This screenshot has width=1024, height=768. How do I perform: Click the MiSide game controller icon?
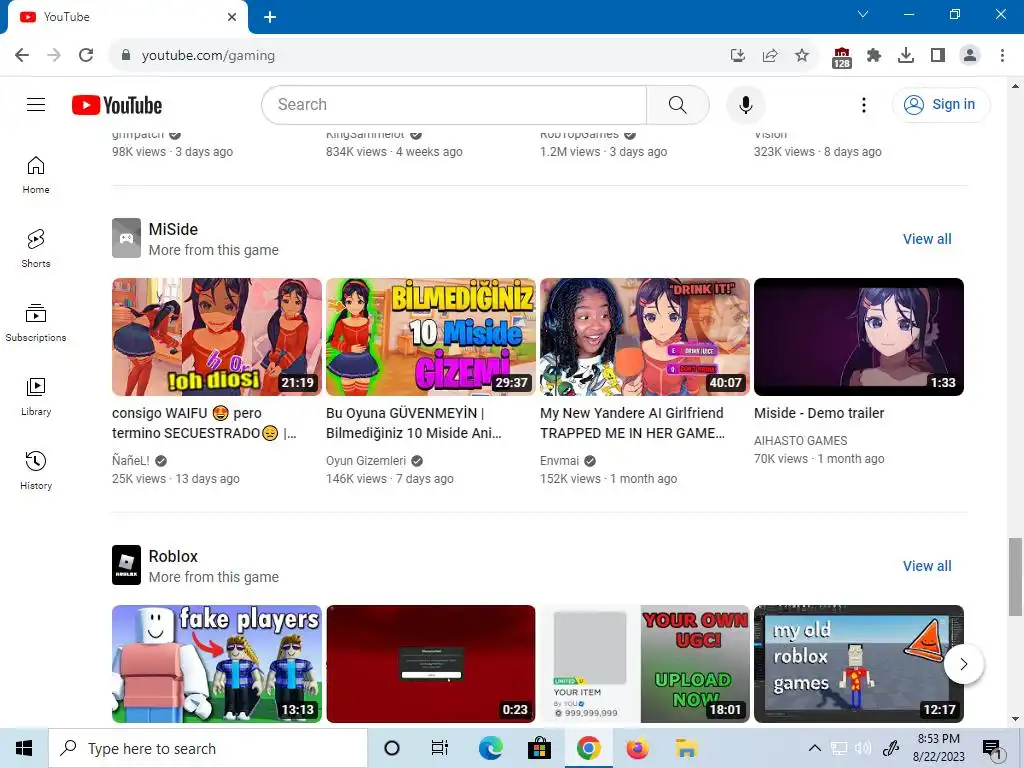126,238
